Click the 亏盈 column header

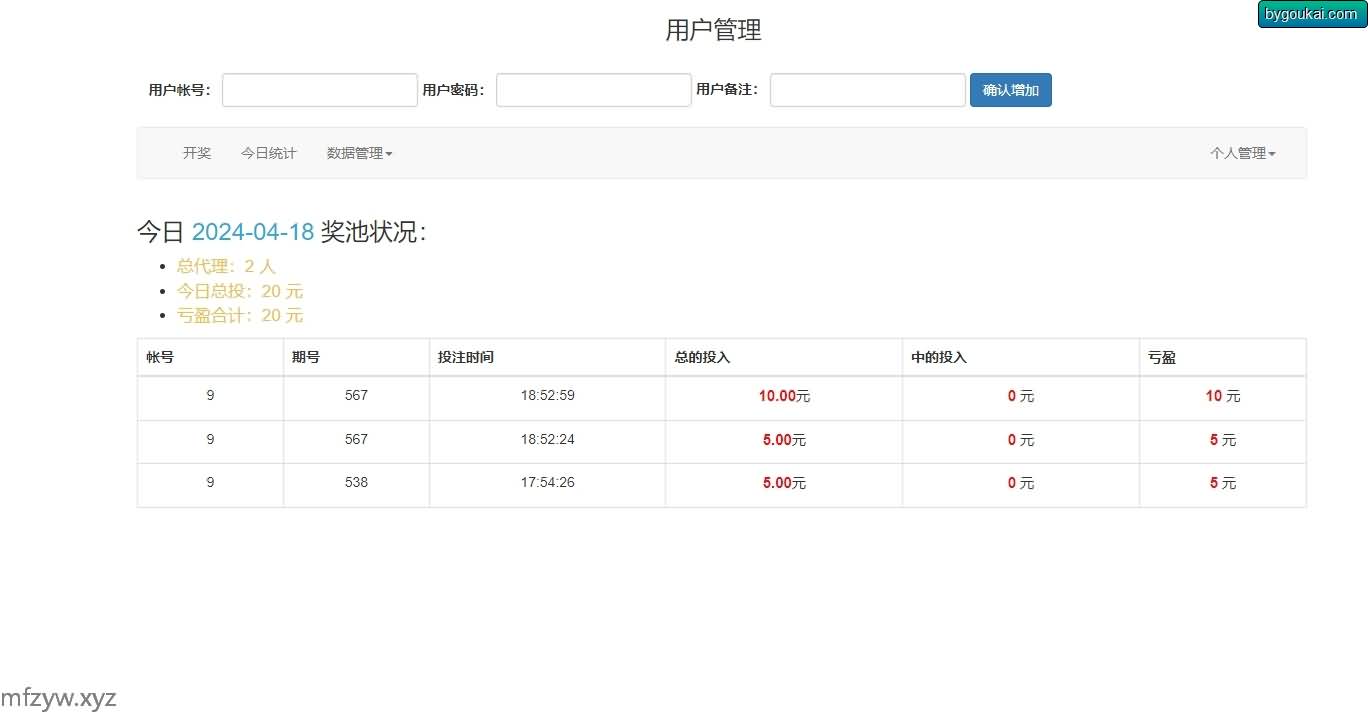click(1162, 357)
